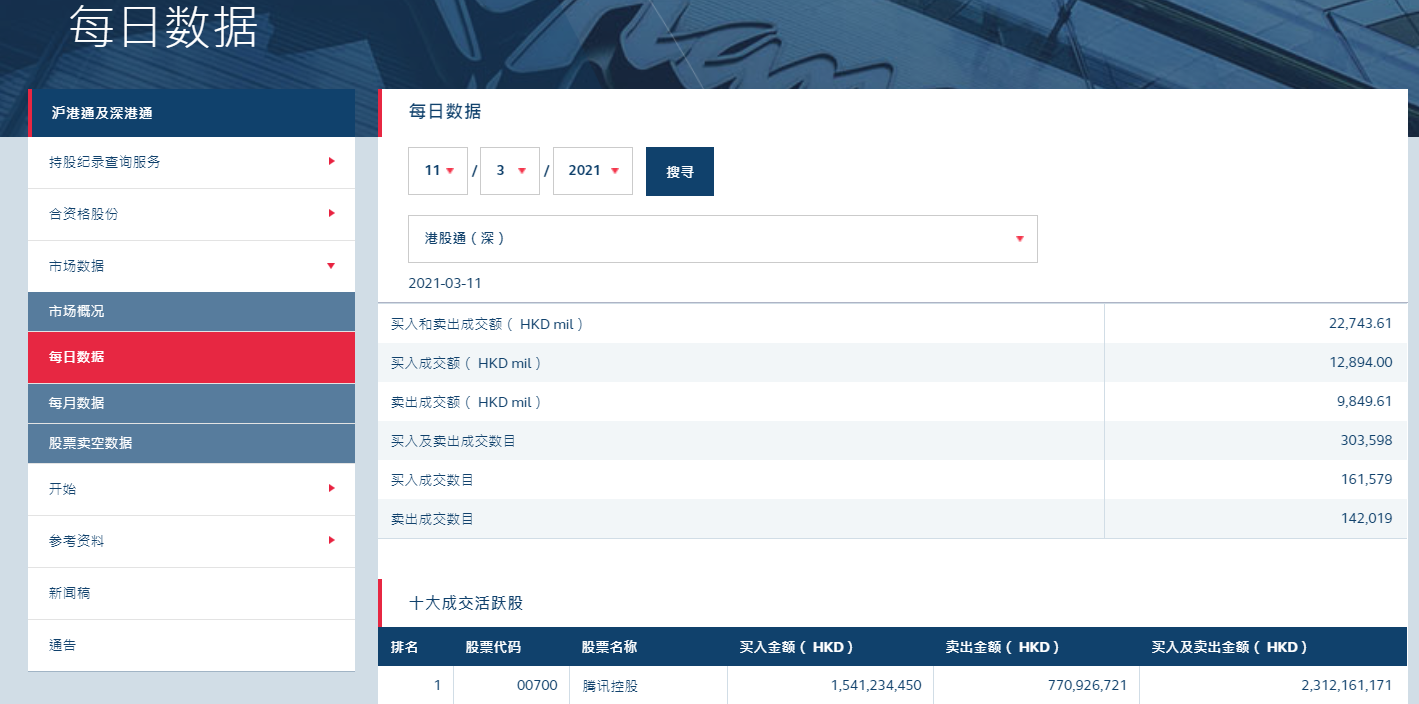Open the month dropdown showing 3
The height and width of the screenshot is (704, 1419).
pos(510,171)
